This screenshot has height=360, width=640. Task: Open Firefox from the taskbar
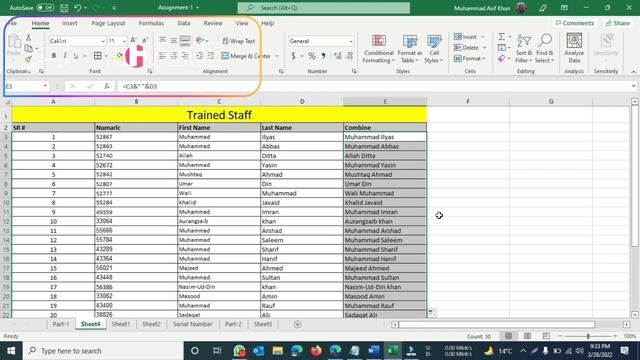tap(316, 351)
